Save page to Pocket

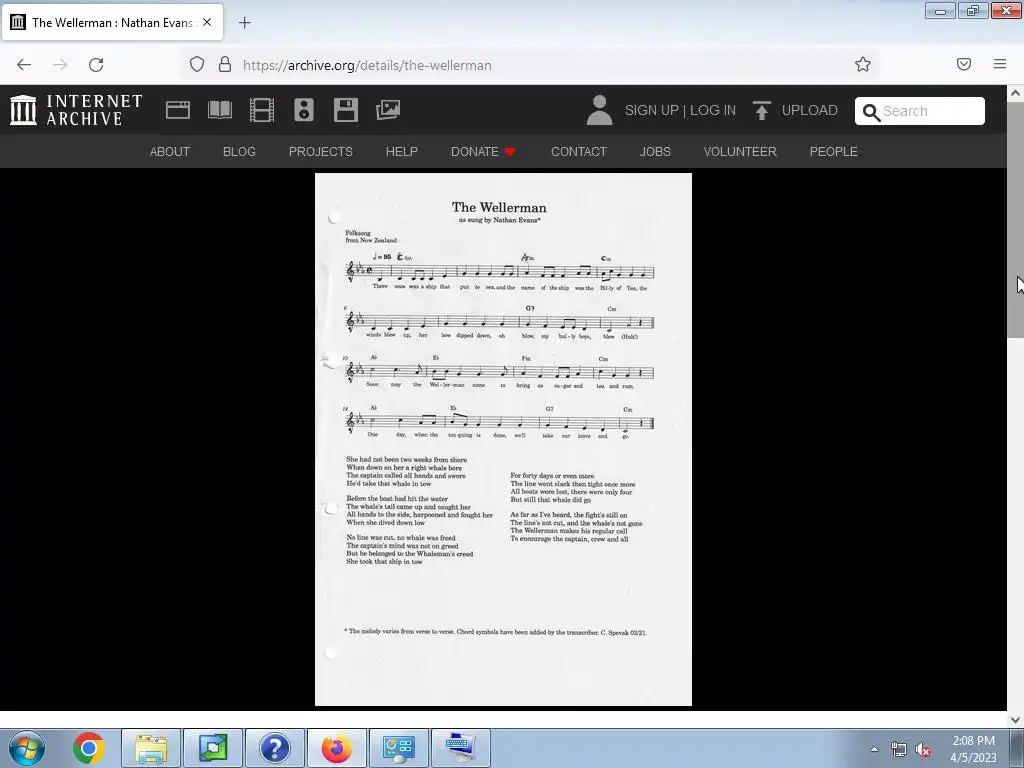click(x=964, y=64)
